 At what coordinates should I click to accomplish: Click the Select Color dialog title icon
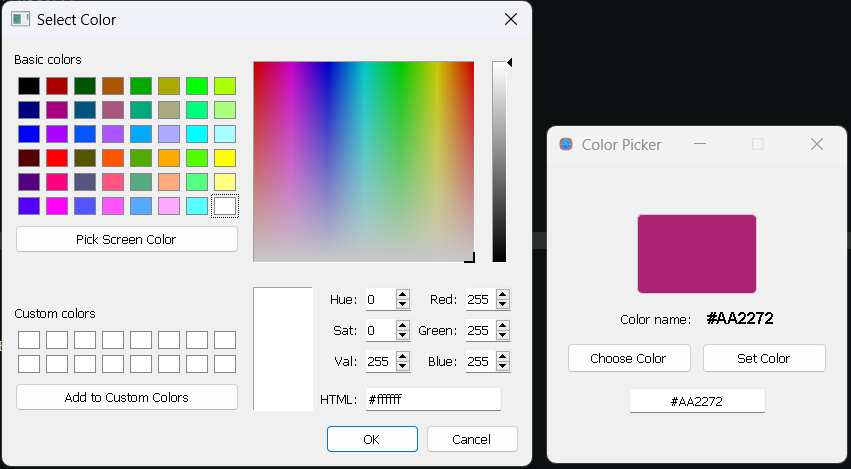point(20,19)
